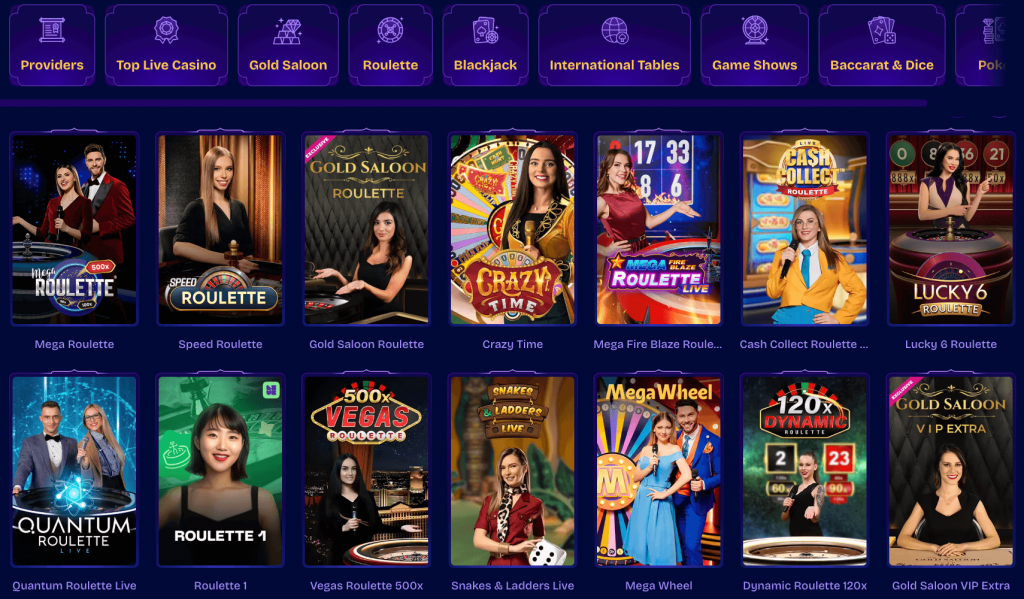
Task: Launch the Quantum Roulette Live thumbnail
Action: tap(74, 470)
